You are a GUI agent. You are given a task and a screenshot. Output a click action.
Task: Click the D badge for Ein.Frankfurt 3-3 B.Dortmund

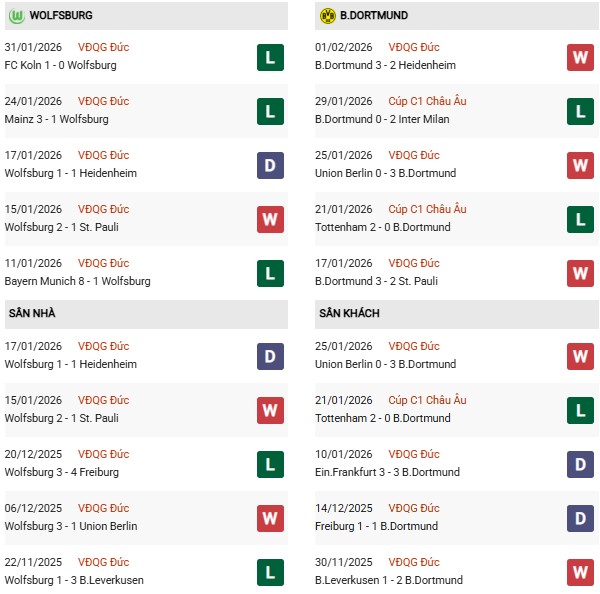pos(581,464)
